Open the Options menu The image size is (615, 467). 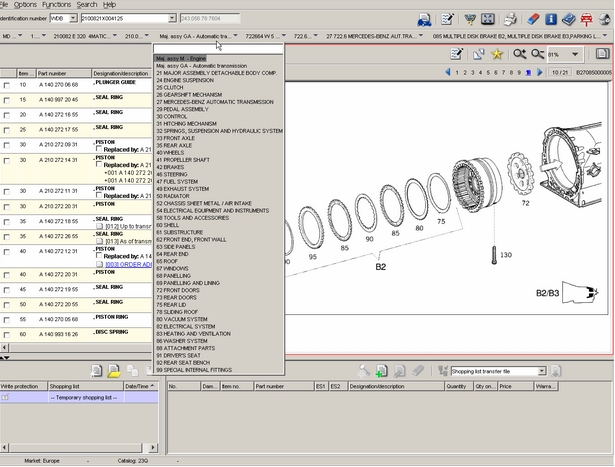pyautogui.click(x=25, y=5)
